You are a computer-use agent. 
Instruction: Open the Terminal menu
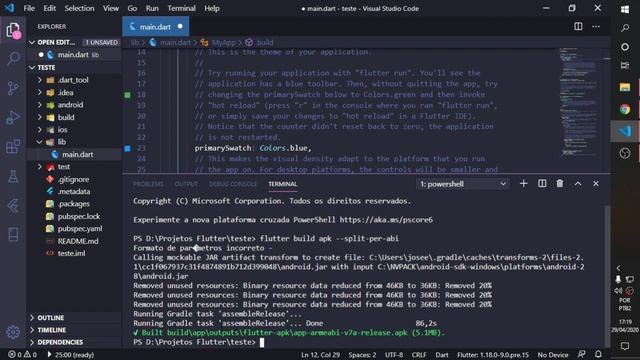[x=181, y=8]
